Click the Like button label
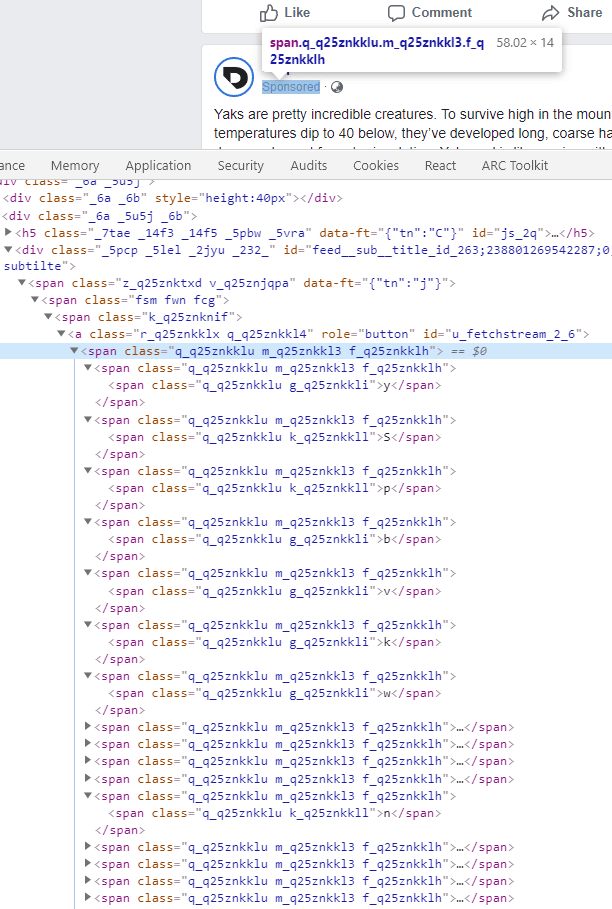The image size is (612, 909). click(x=297, y=12)
